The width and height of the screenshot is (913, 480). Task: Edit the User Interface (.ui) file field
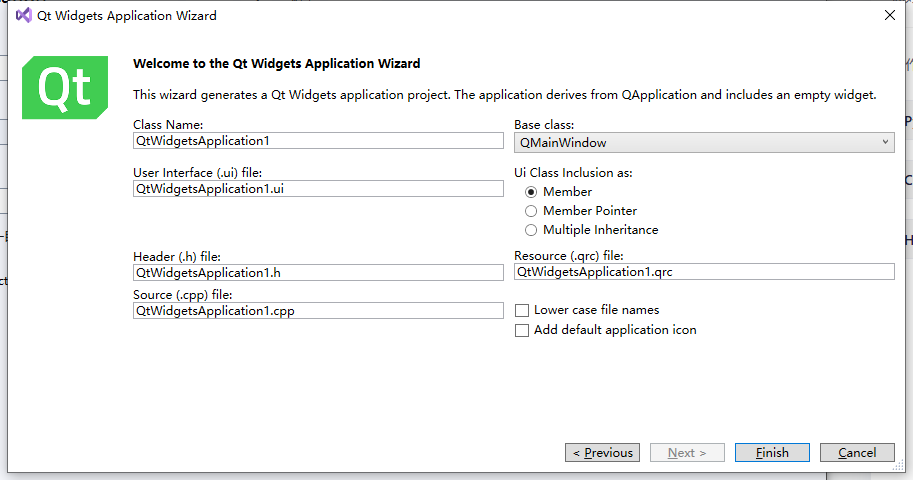click(318, 189)
